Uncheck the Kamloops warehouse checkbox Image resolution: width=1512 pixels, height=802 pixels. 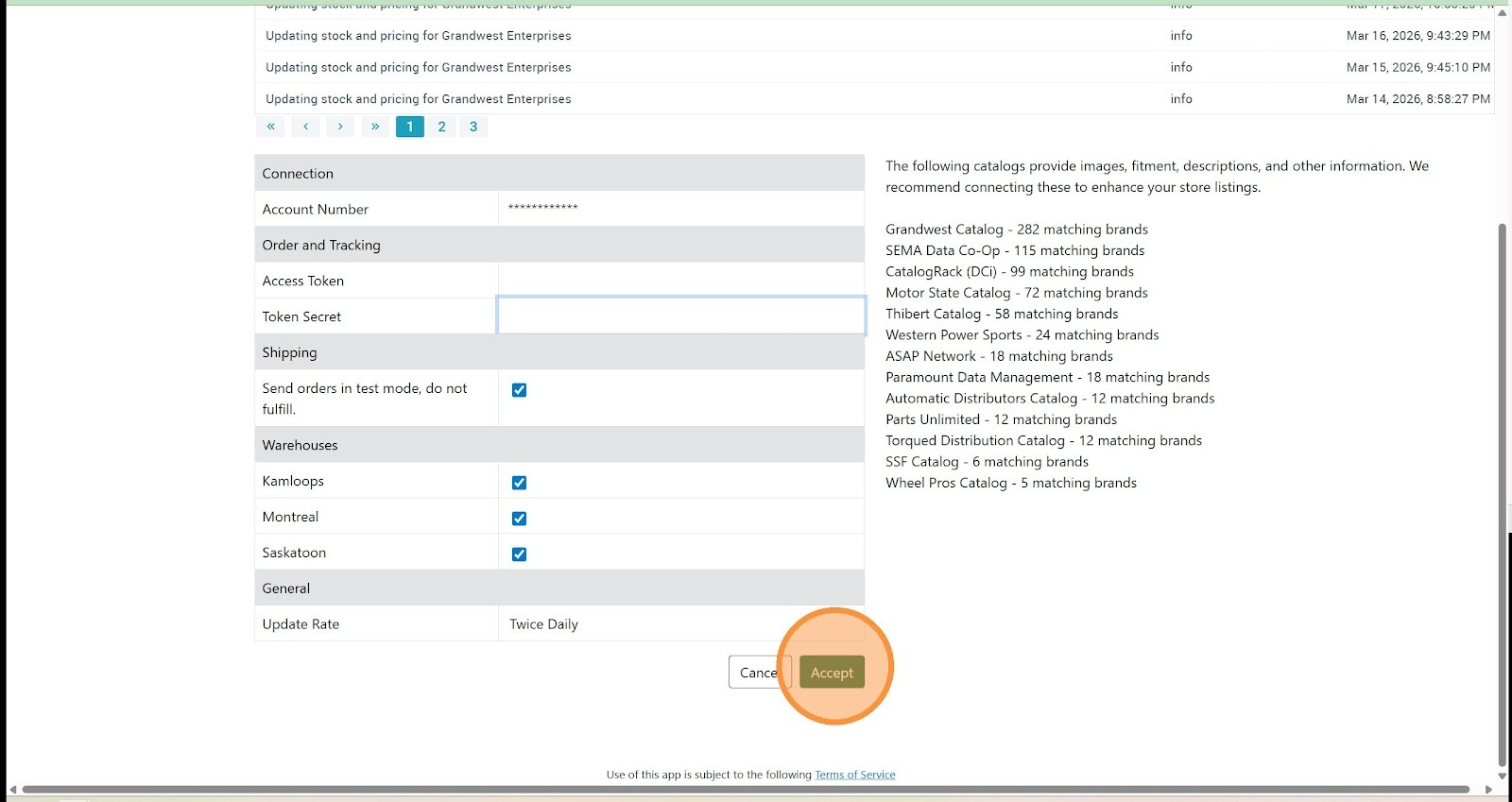pyautogui.click(x=519, y=483)
